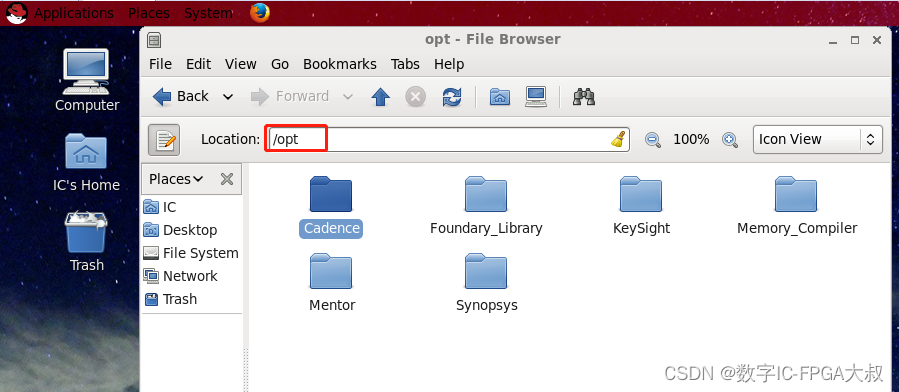Select the KeySight folder icon
Viewport: 899px width, 392px height.
click(641, 194)
